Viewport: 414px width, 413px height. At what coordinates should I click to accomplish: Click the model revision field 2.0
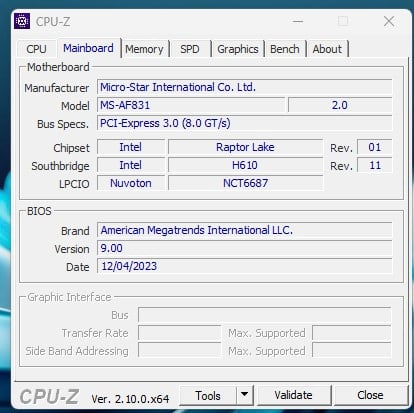[x=340, y=105]
